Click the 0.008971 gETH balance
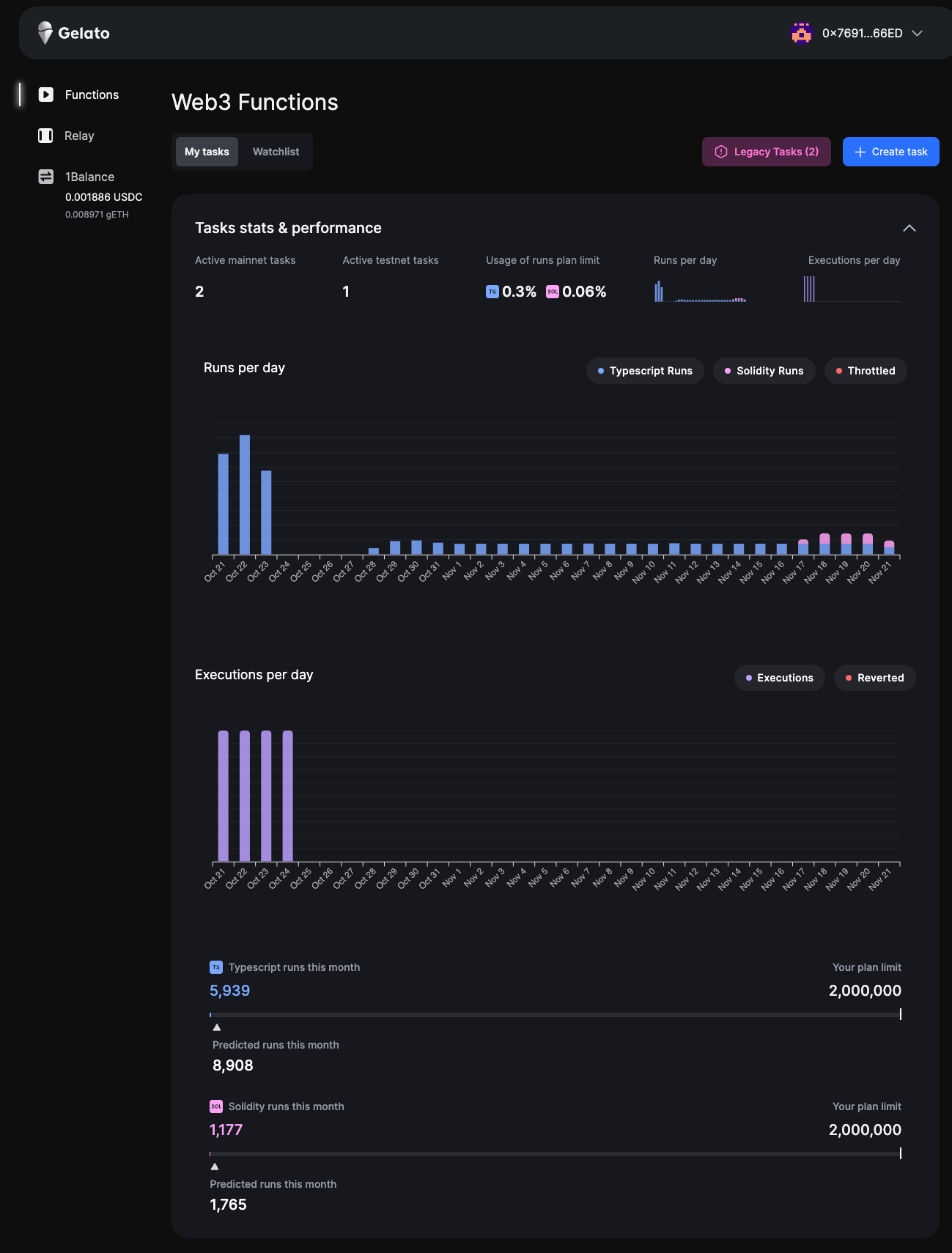This screenshot has width=952, height=1253. pos(97,215)
